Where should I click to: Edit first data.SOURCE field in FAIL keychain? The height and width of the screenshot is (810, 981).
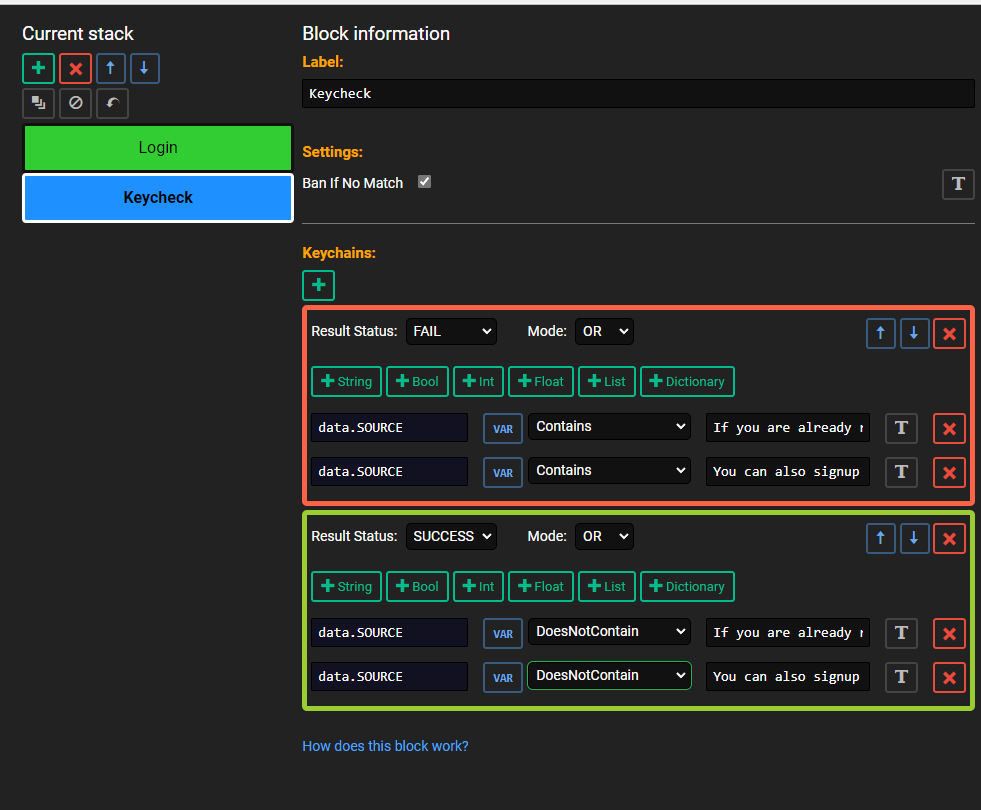389,427
